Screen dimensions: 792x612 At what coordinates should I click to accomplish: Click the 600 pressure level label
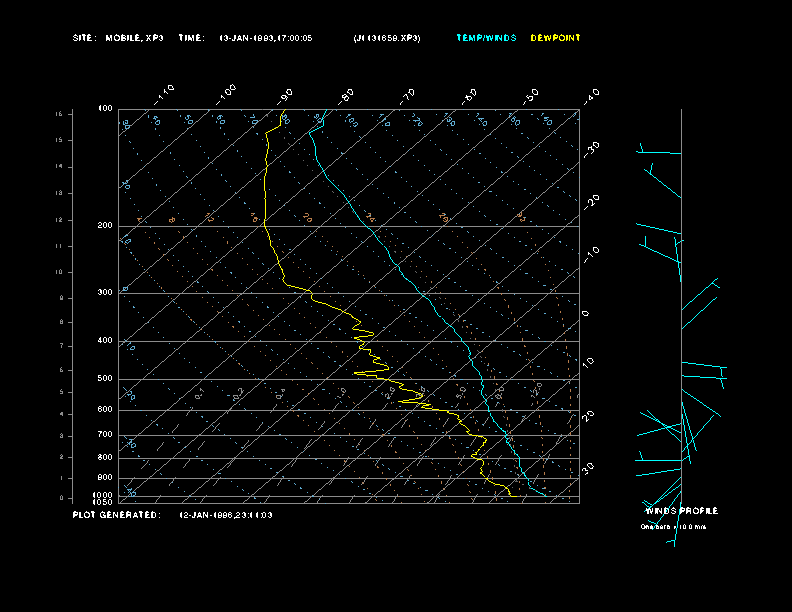105,410
